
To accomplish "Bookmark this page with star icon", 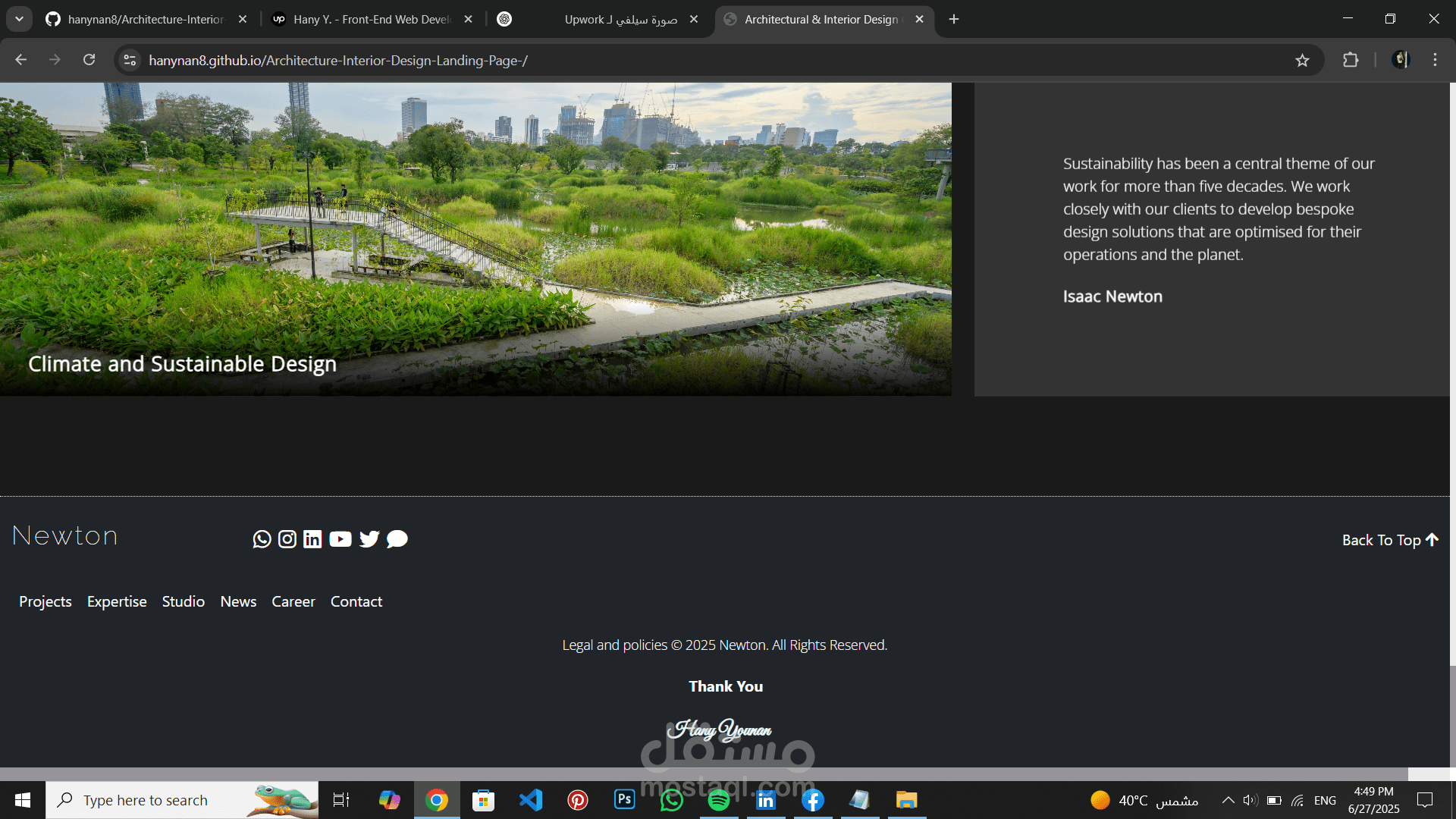I will pyautogui.click(x=1302, y=61).
